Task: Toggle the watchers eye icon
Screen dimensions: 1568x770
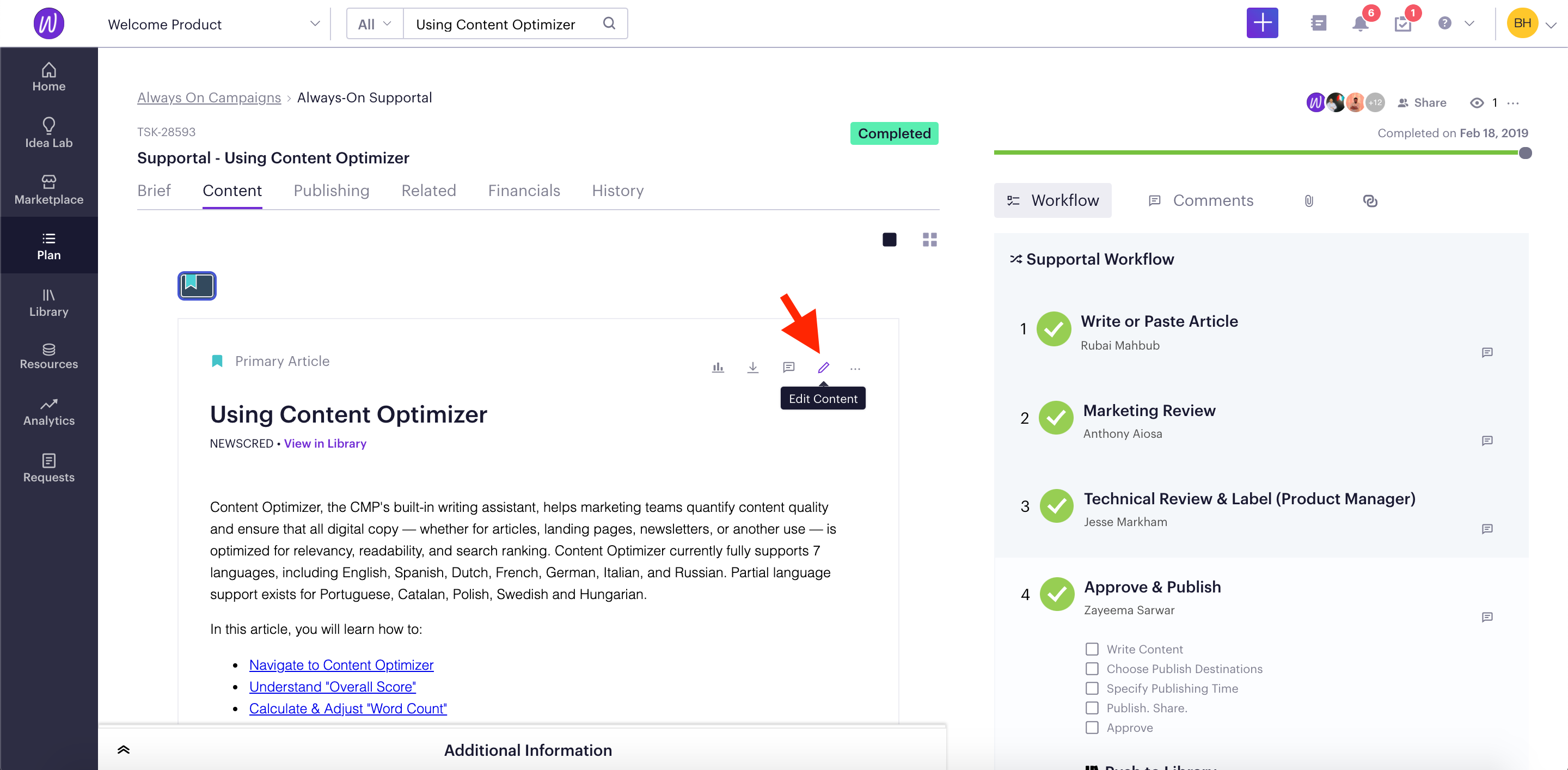Action: click(x=1476, y=103)
